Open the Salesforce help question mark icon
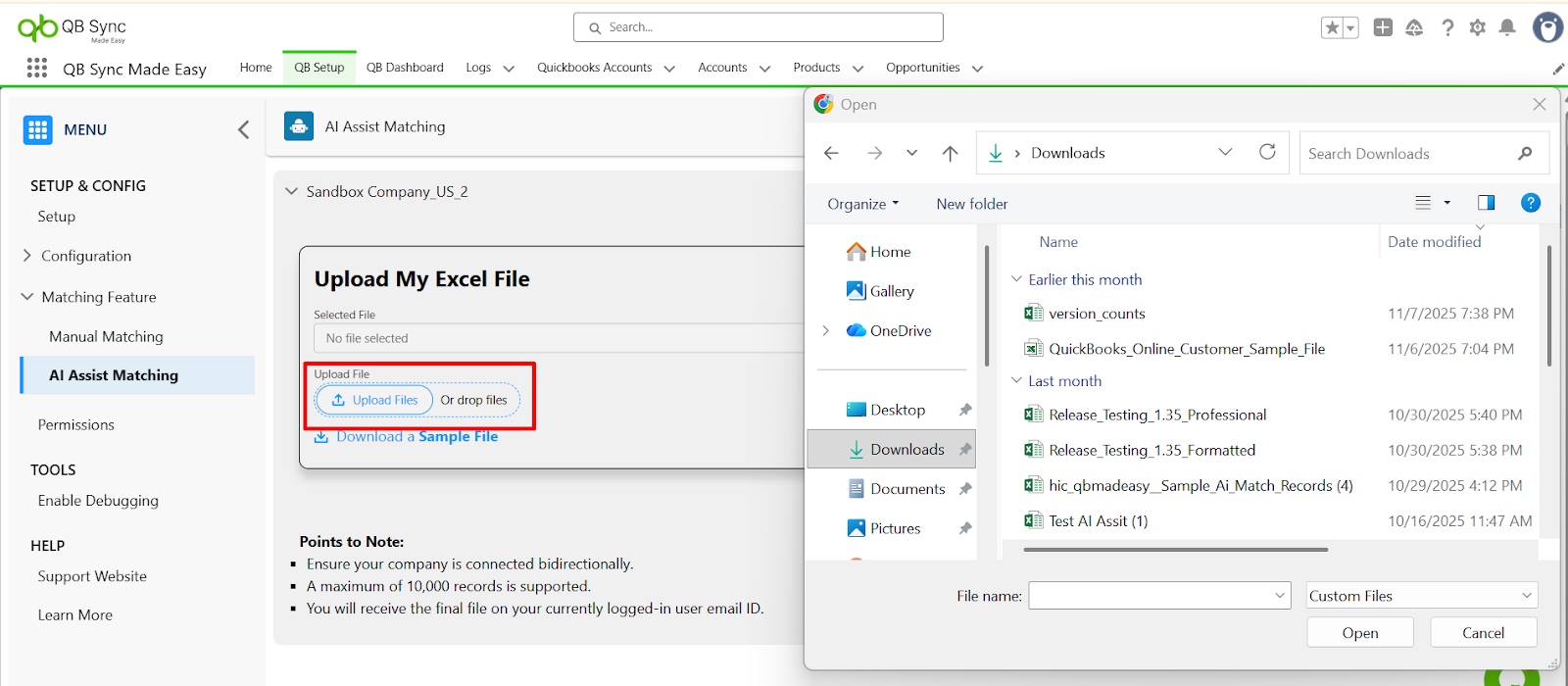Viewport: 1568px width, 686px height. click(x=1447, y=27)
